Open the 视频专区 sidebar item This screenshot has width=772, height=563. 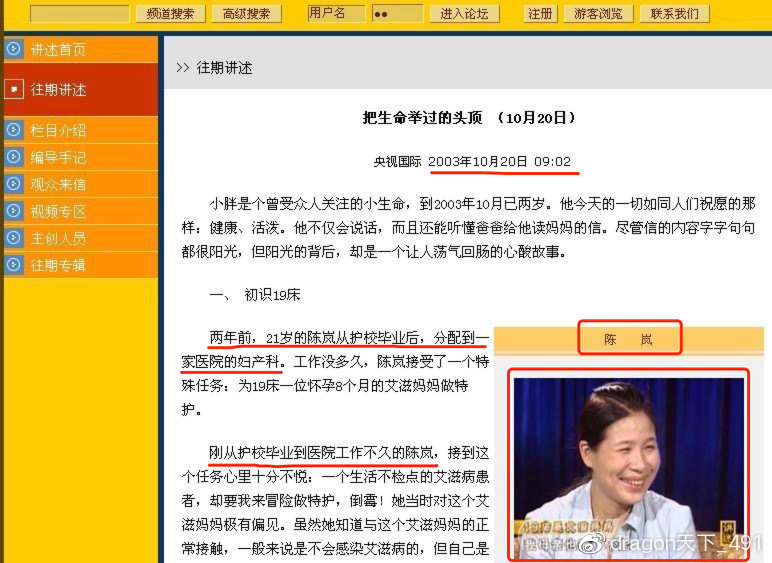(x=81, y=211)
